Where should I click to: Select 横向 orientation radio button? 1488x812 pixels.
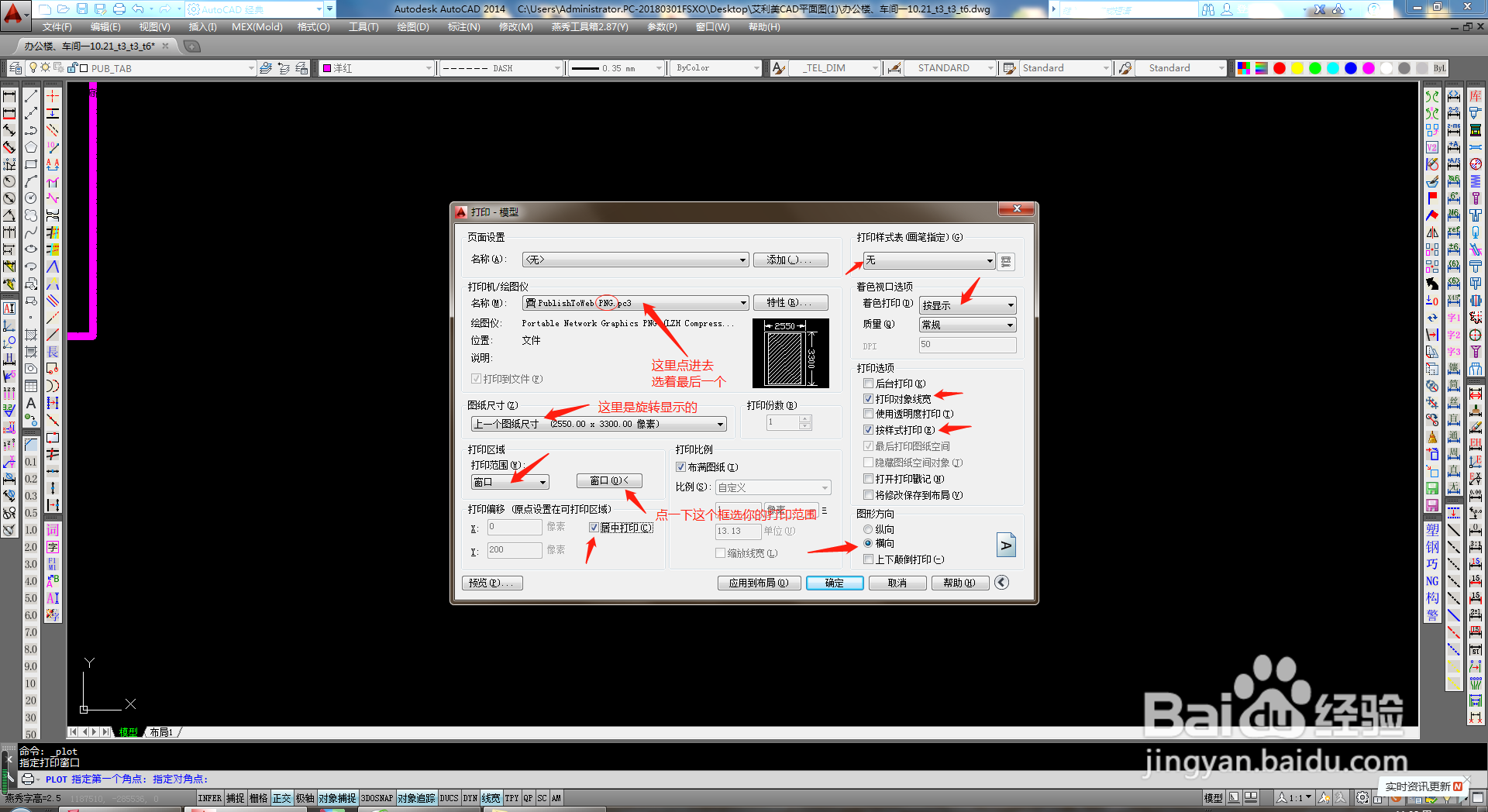[868, 543]
